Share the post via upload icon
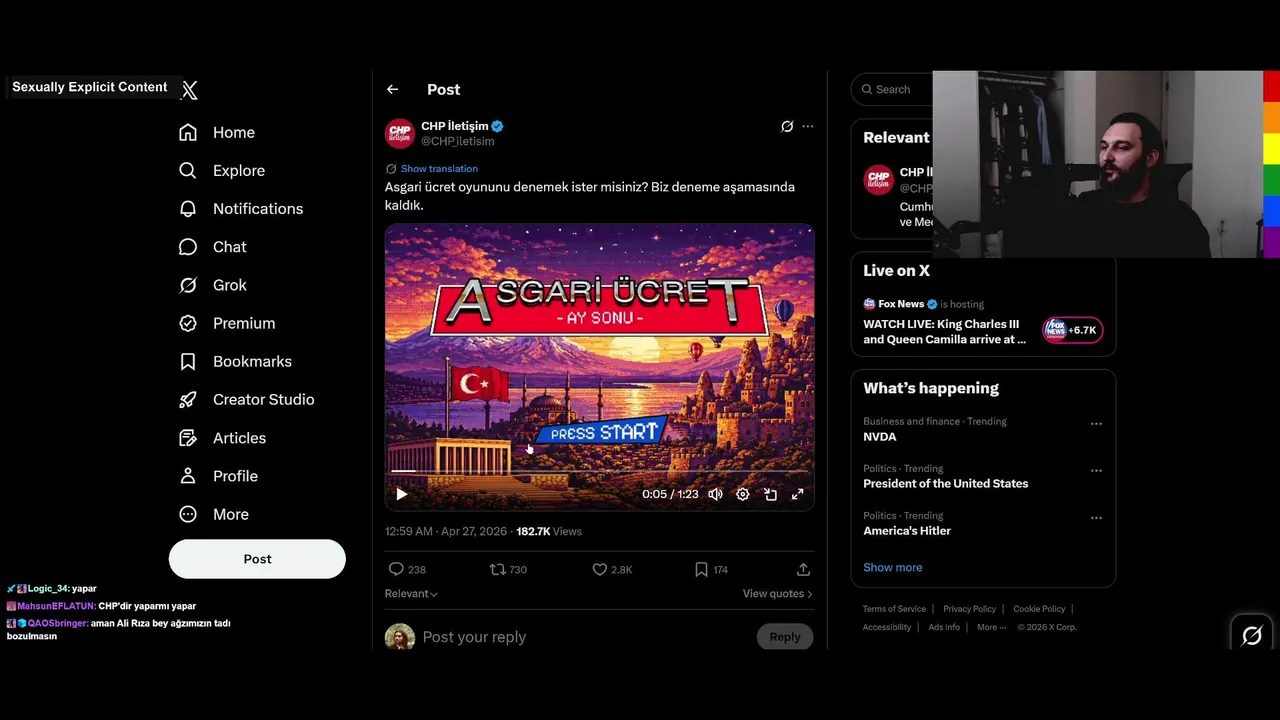 point(803,569)
